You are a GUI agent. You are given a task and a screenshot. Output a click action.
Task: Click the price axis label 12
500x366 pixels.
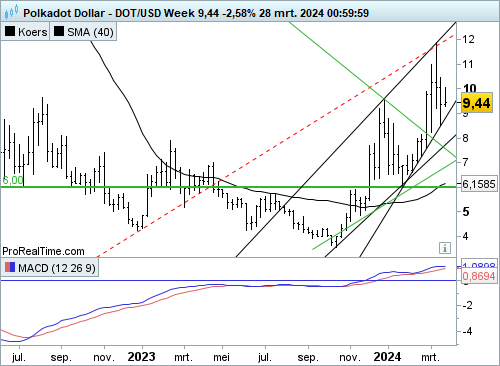click(468, 39)
